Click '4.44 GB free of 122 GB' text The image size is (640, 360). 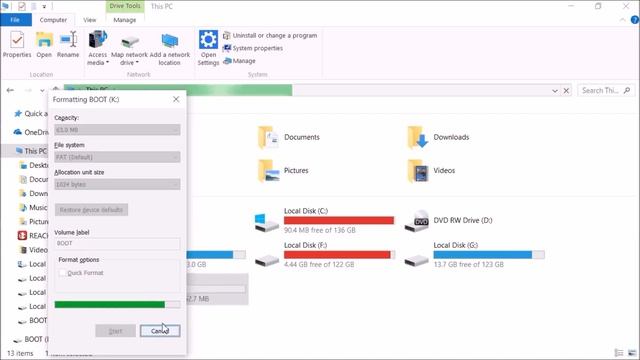point(319,264)
